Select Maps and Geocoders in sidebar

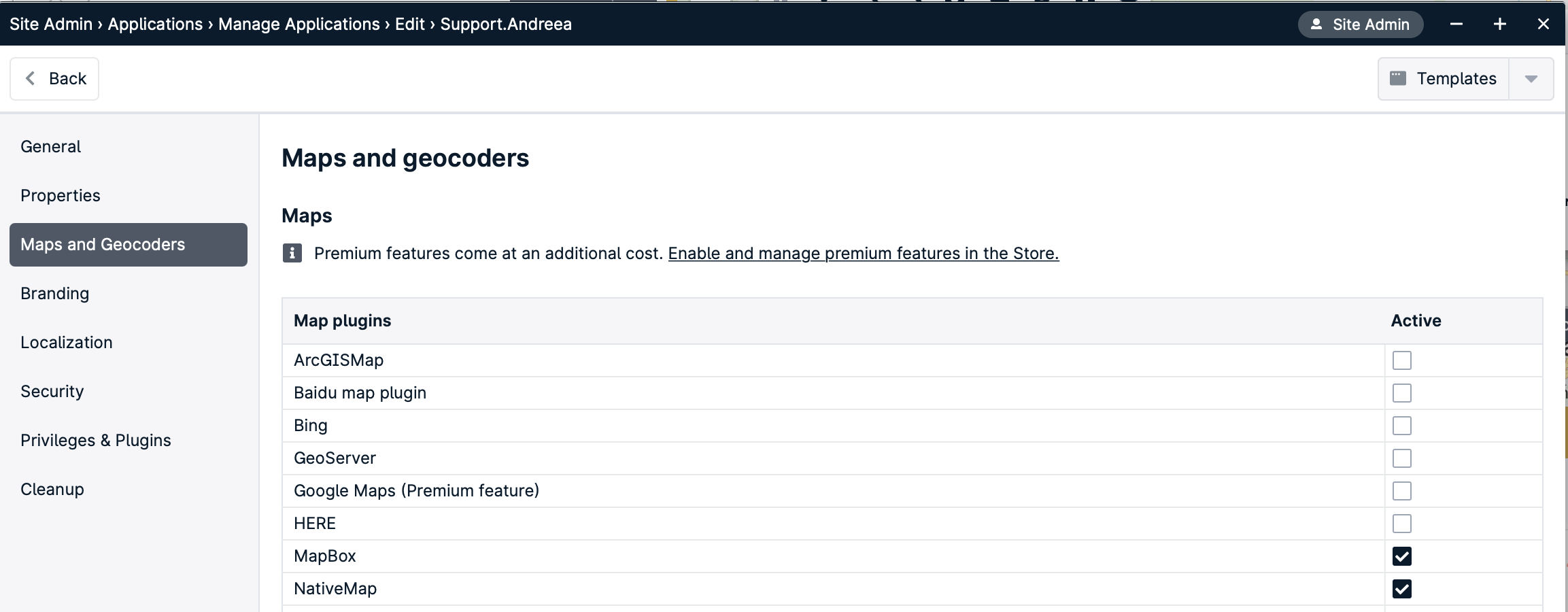pos(129,245)
